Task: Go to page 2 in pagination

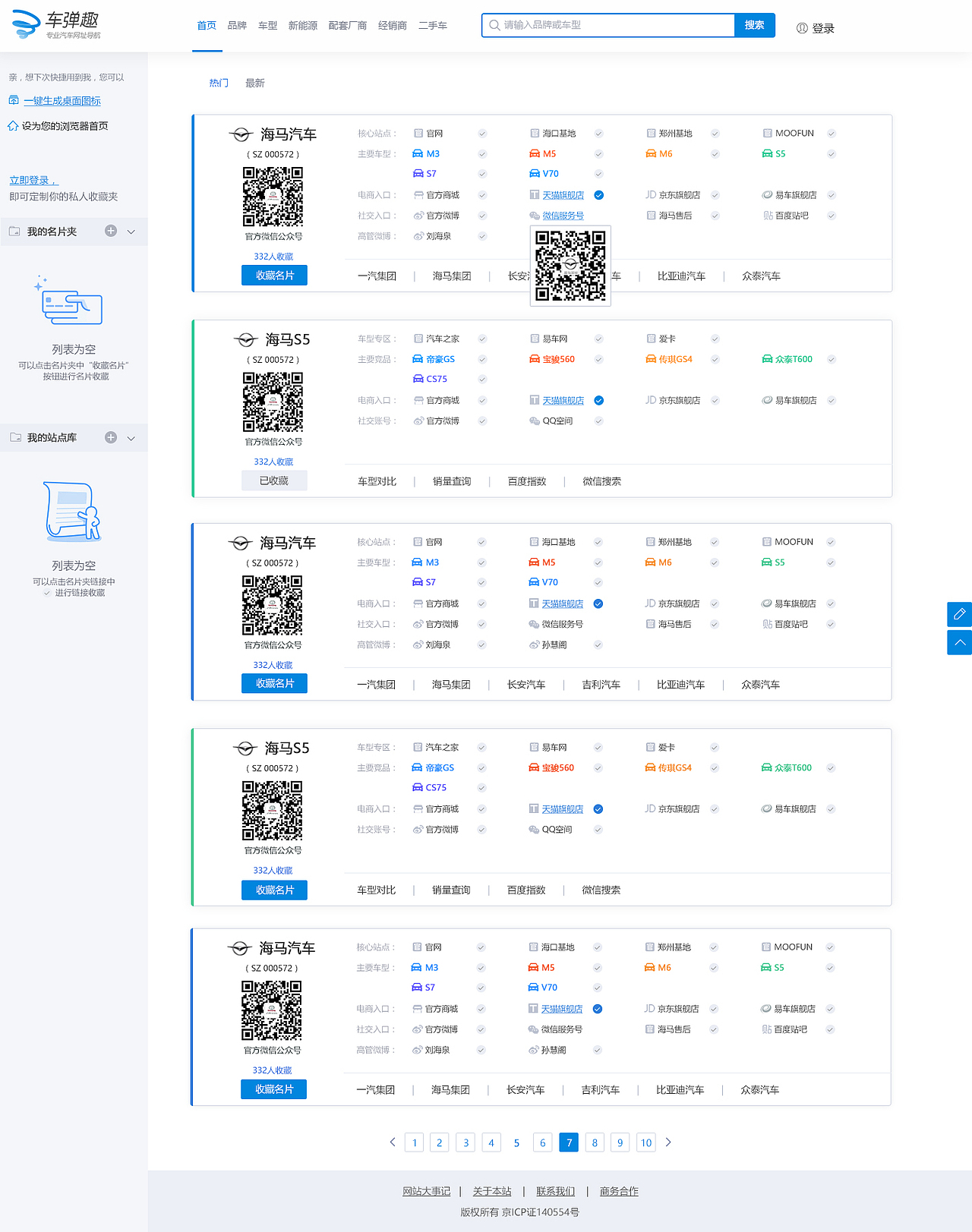Action: coord(440,1142)
